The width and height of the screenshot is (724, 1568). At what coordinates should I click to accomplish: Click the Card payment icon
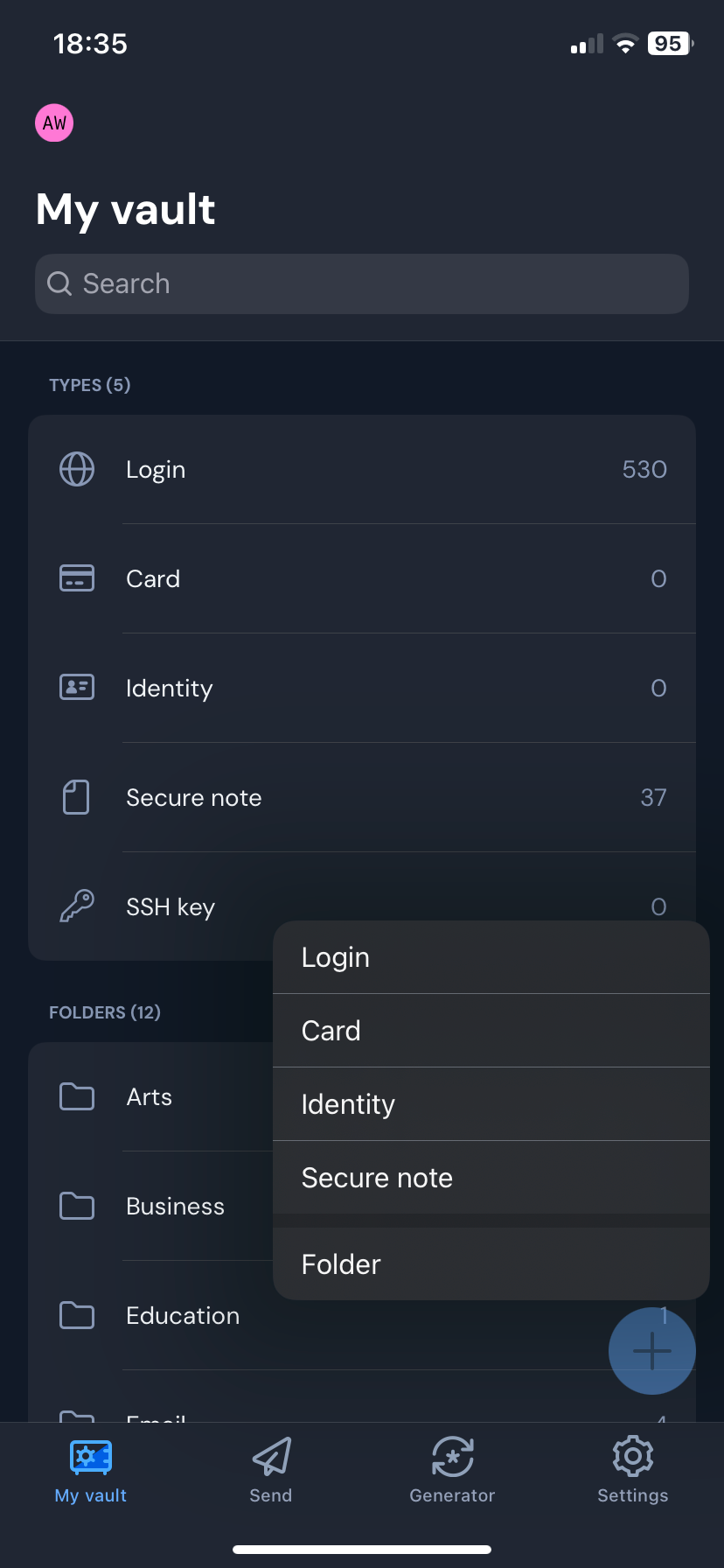coord(77,578)
